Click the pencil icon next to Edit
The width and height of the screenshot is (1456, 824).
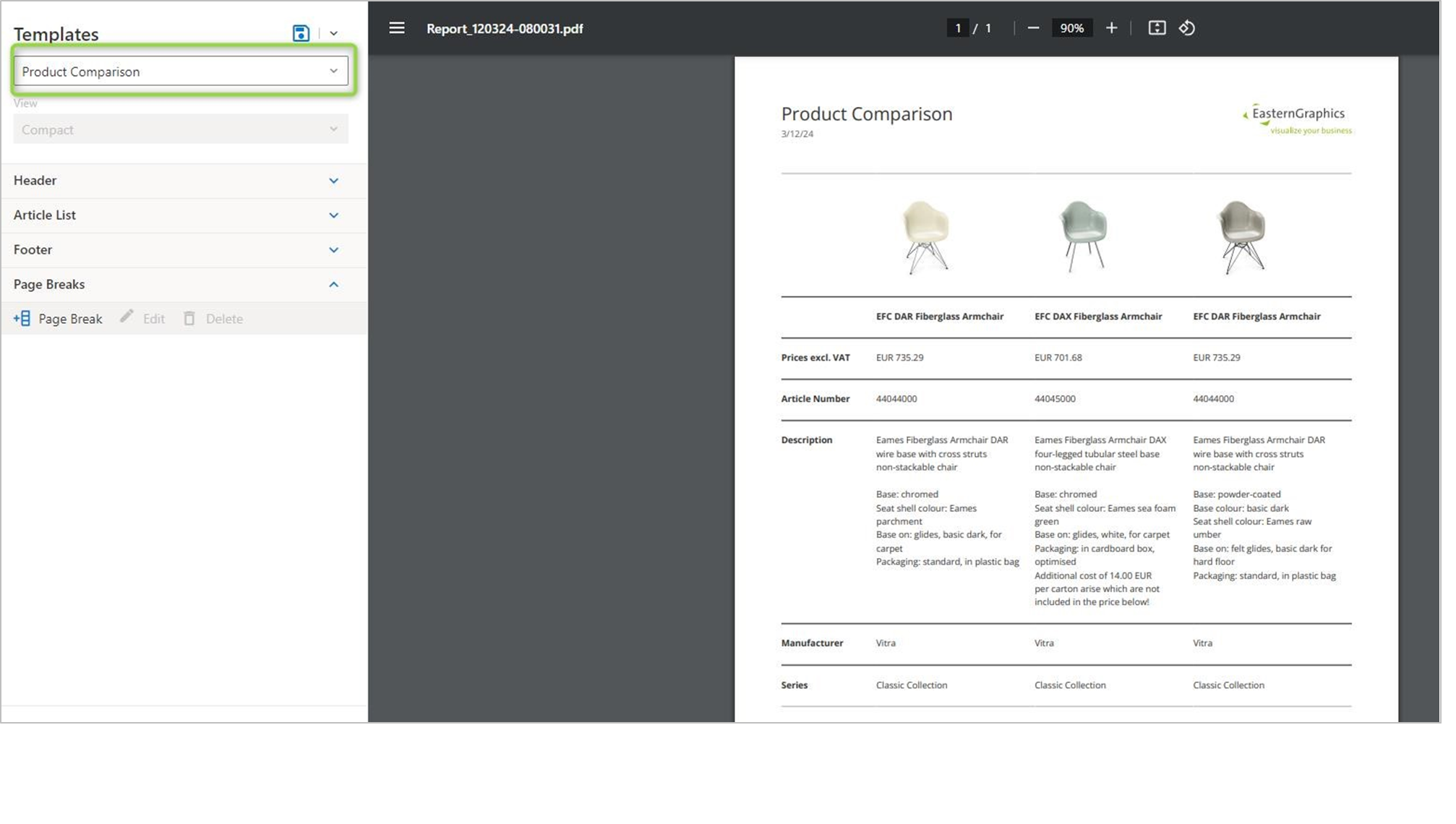tap(127, 317)
